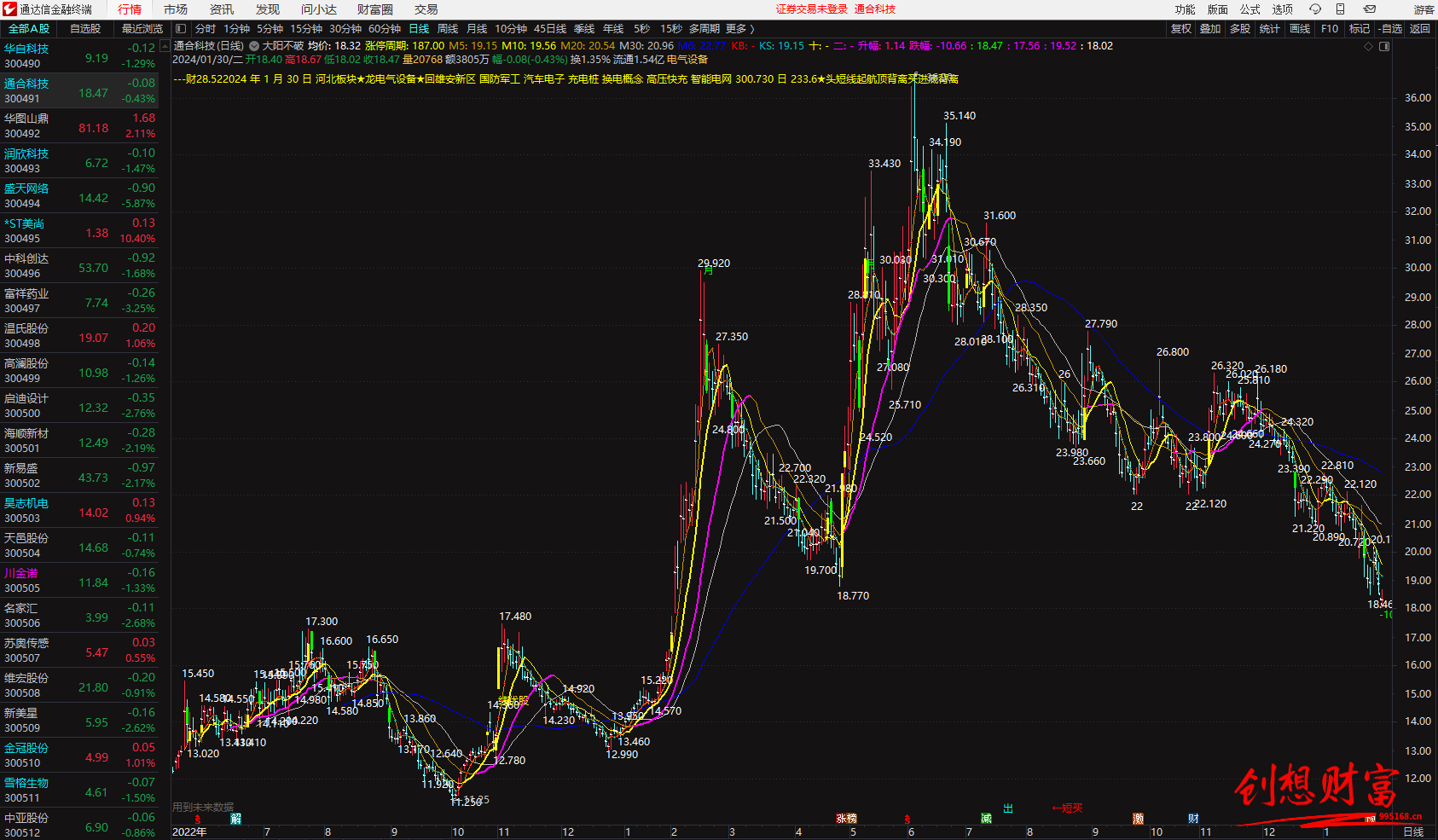Open the 问小达 tab
Image resolution: width=1438 pixels, height=840 pixels.
pyautogui.click(x=319, y=9)
